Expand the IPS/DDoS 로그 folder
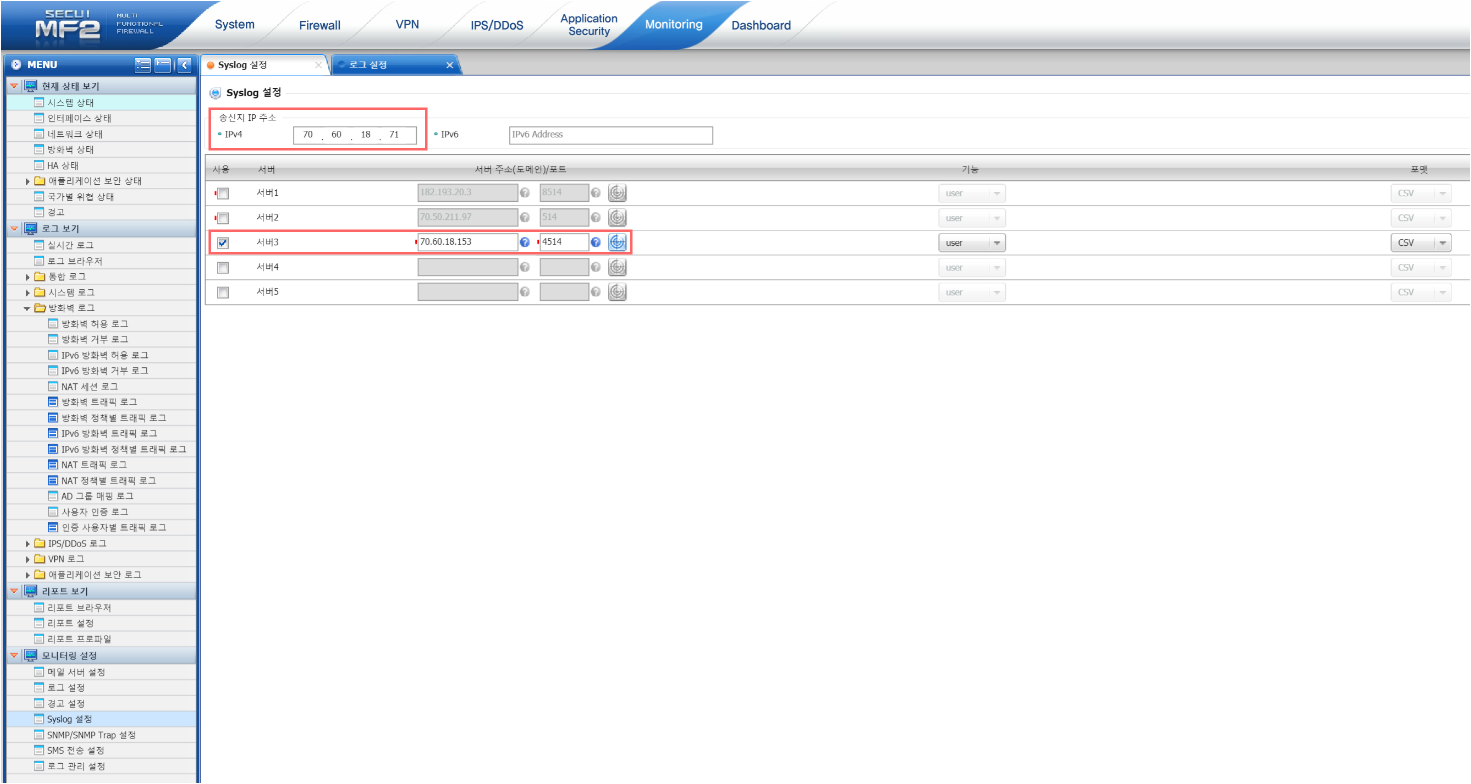The width and height of the screenshot is (1471, 784). point(28,544)
